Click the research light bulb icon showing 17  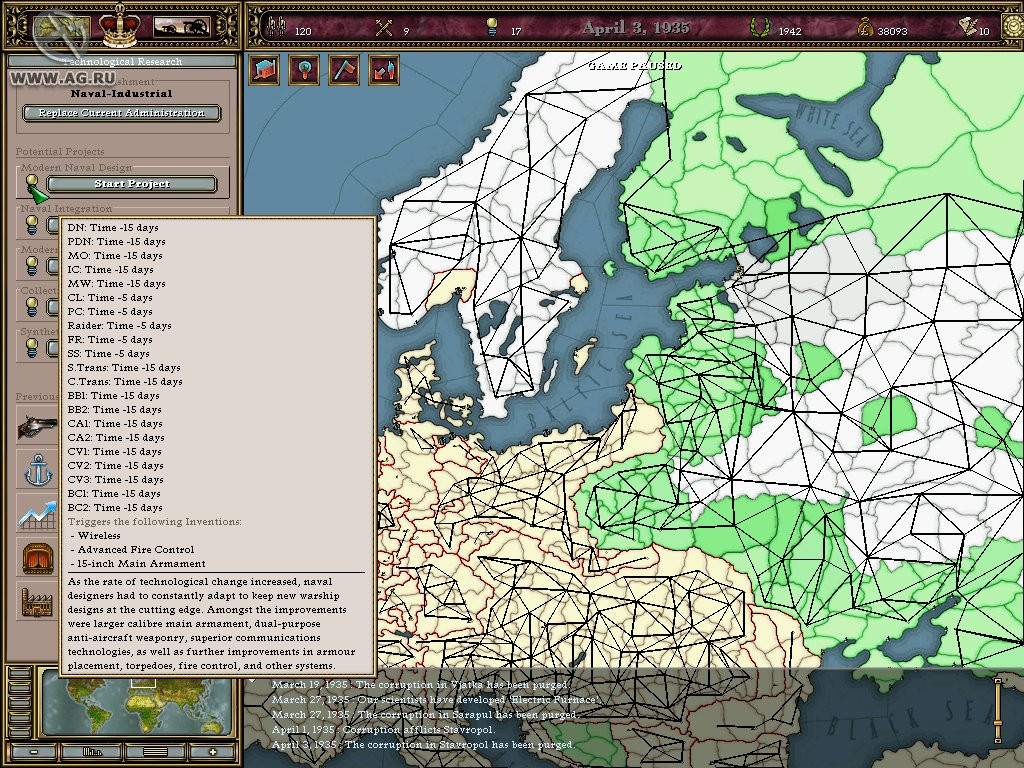(x=492, y=27)
